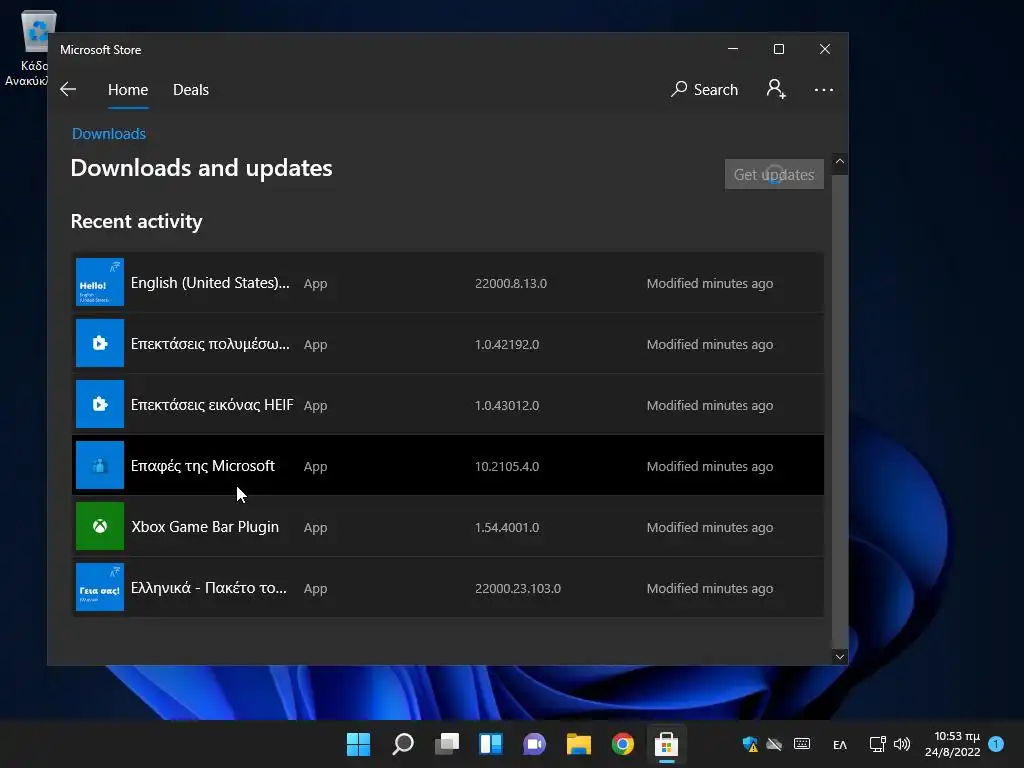Click the sign-in account icon
Image resolution: width=1024 pixels, height=768 pixels.
(776, 89)
